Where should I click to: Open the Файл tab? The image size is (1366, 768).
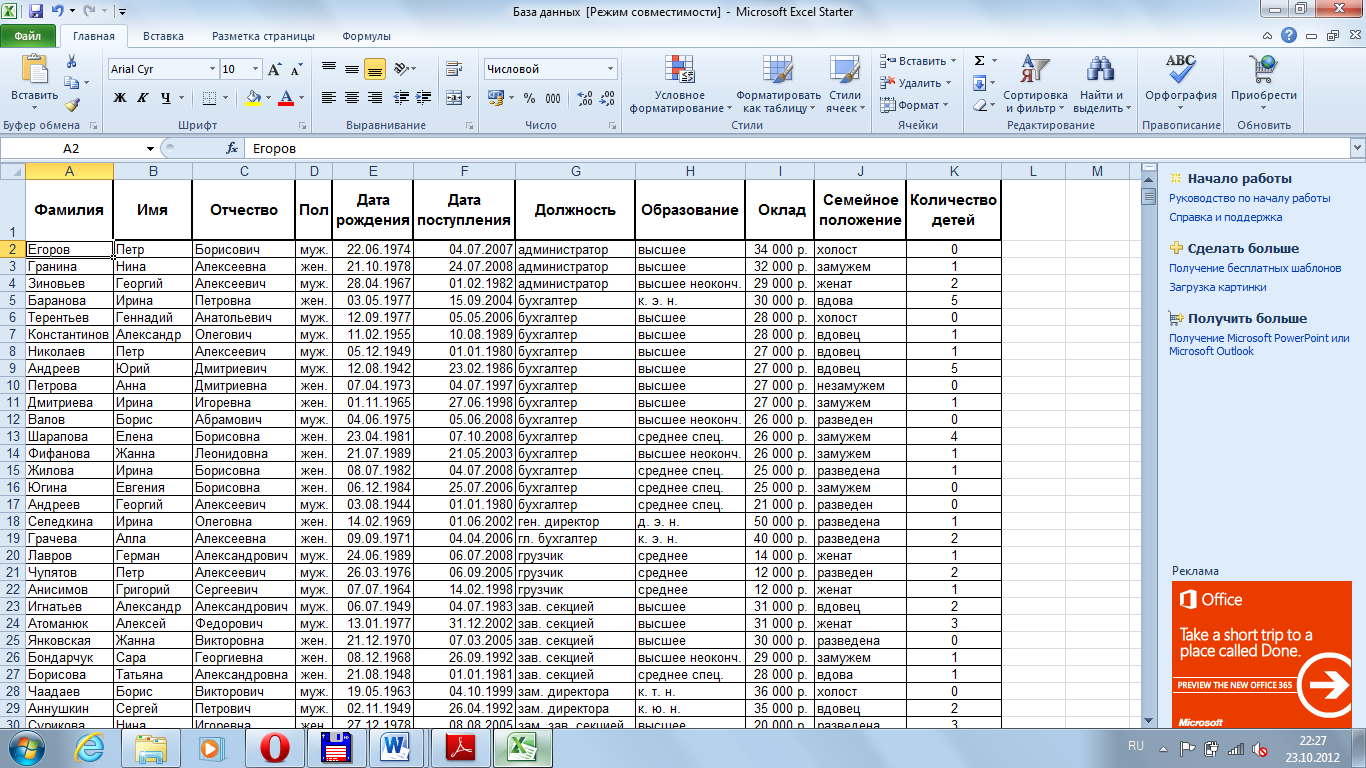point(28,36)
